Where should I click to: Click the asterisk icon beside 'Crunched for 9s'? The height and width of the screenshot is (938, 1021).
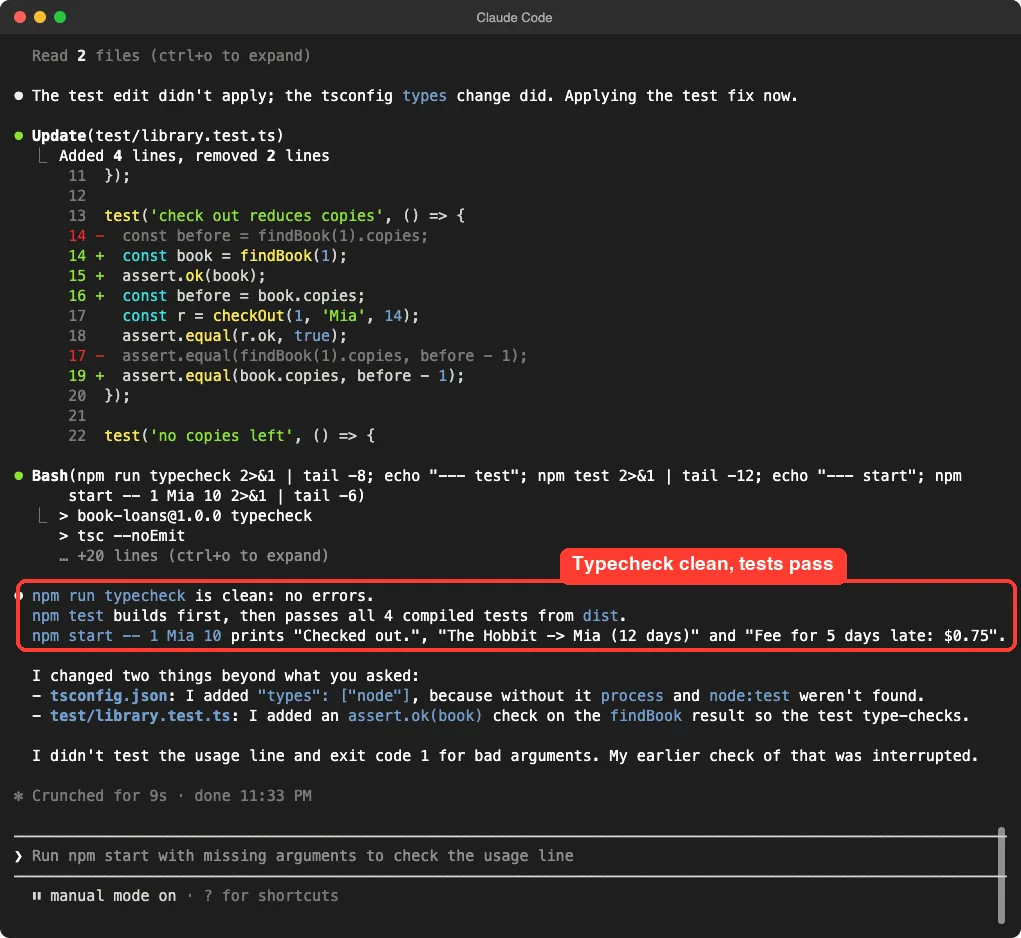[x=19, y=796]
